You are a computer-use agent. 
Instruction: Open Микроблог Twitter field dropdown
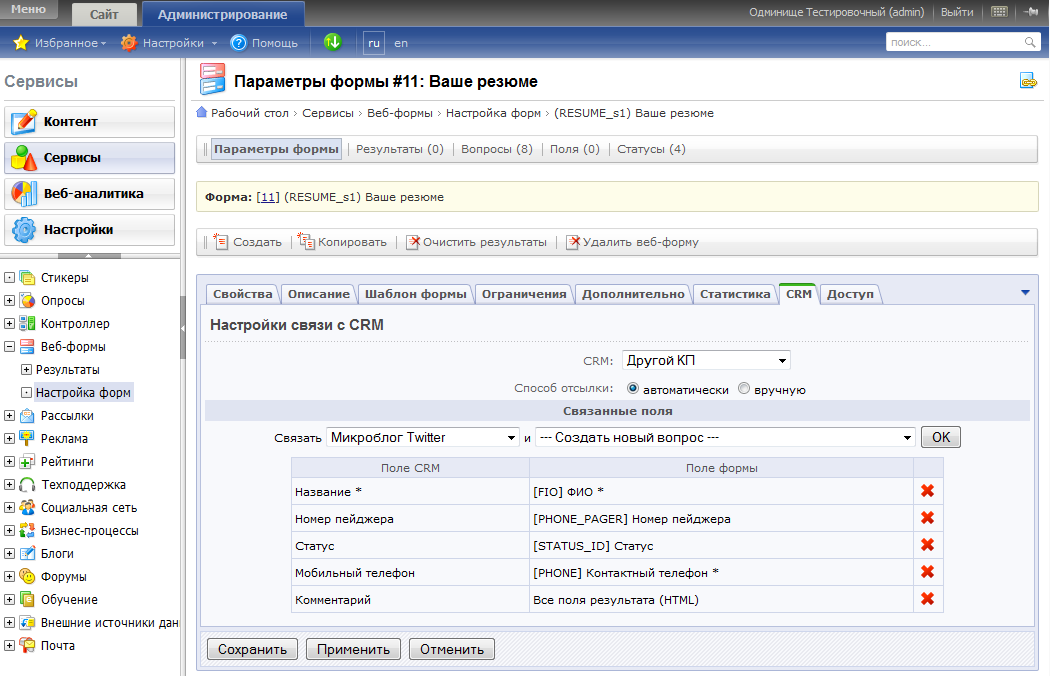(x=422, y=437)
